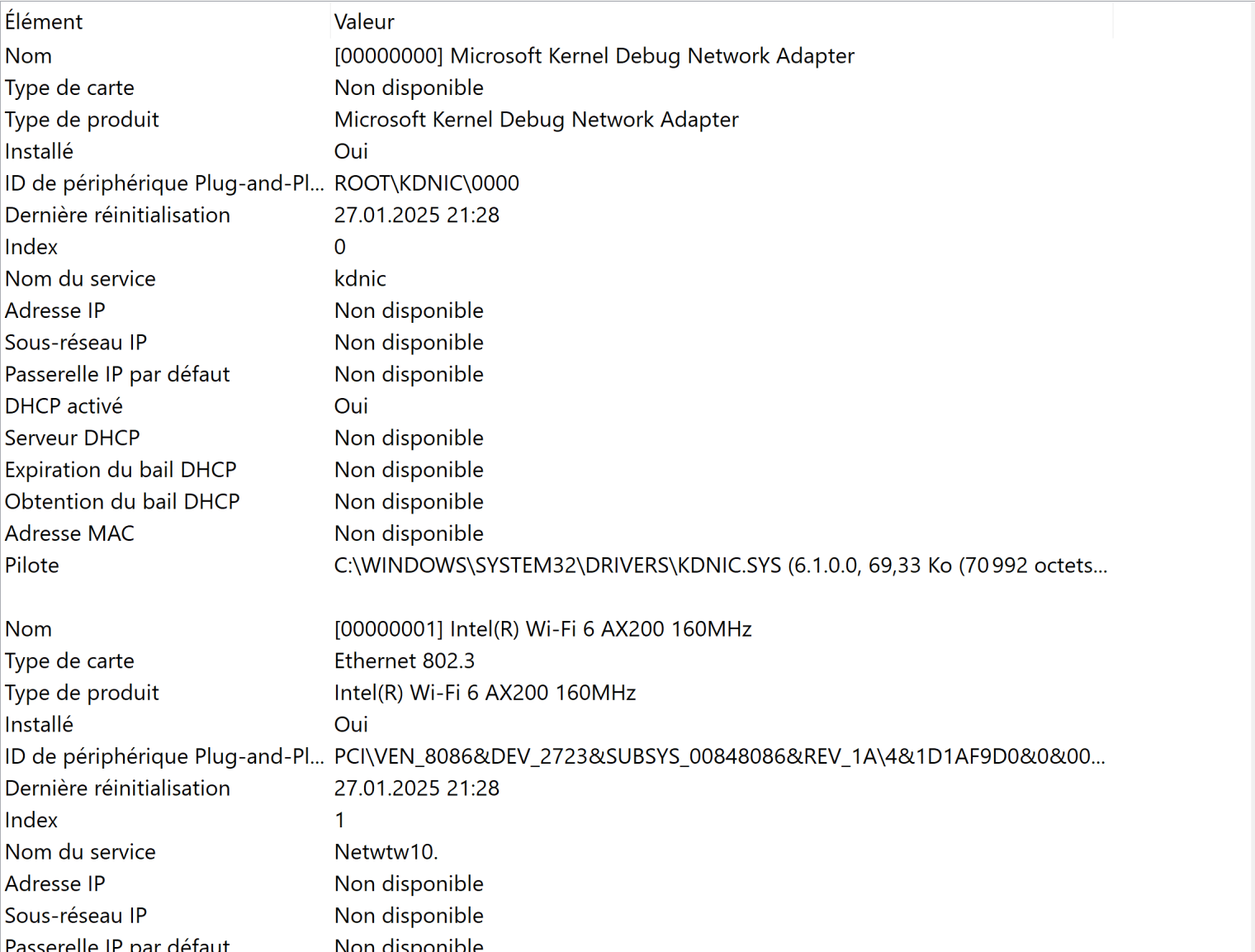
Task: Click the Valeur column header
Action: [x=364, y=21]
